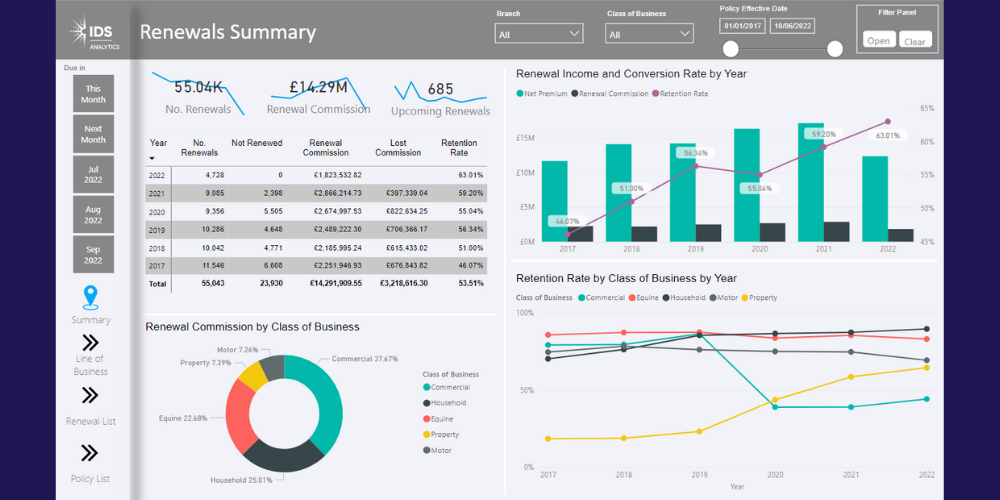The width and height of the screenshot is (1000, 500).
Task: Click the left date slider handle
Action: tap(731, 49)
